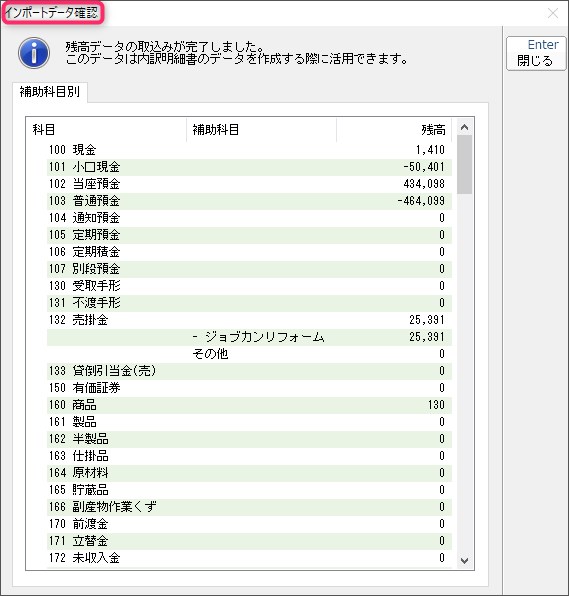Click the vertical scrollbar thumb
This screenshot has width=569, height=596.
click(x=464, y=165)
